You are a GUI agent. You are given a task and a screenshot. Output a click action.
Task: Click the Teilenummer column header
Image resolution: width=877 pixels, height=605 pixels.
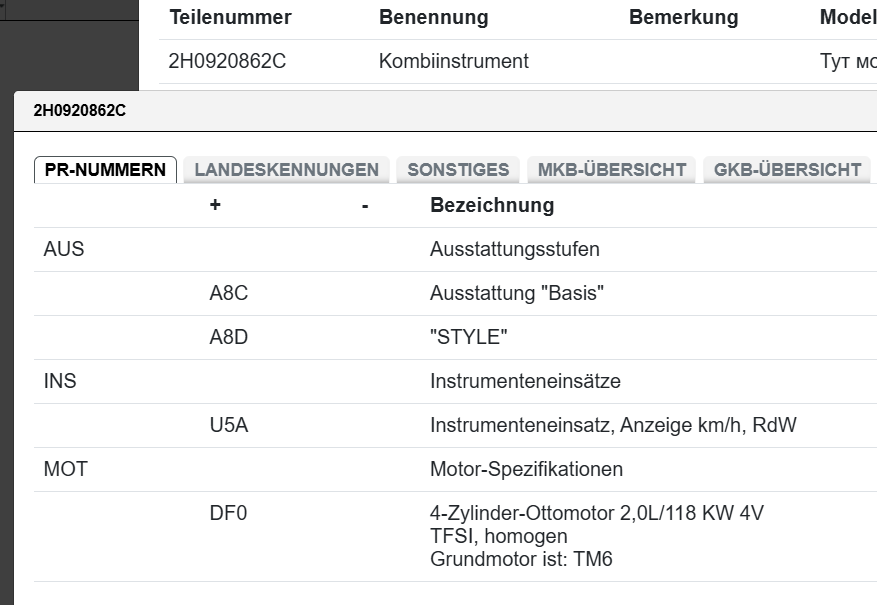[231, 17]
